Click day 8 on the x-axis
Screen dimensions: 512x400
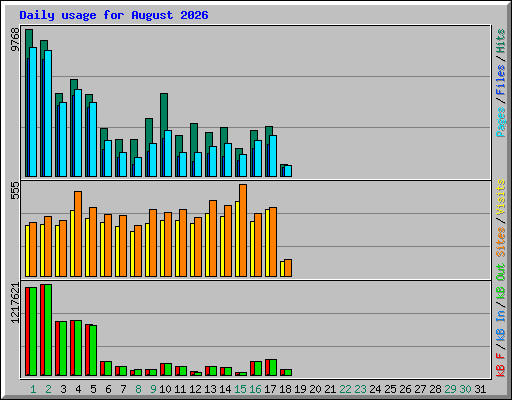[138, 389]
